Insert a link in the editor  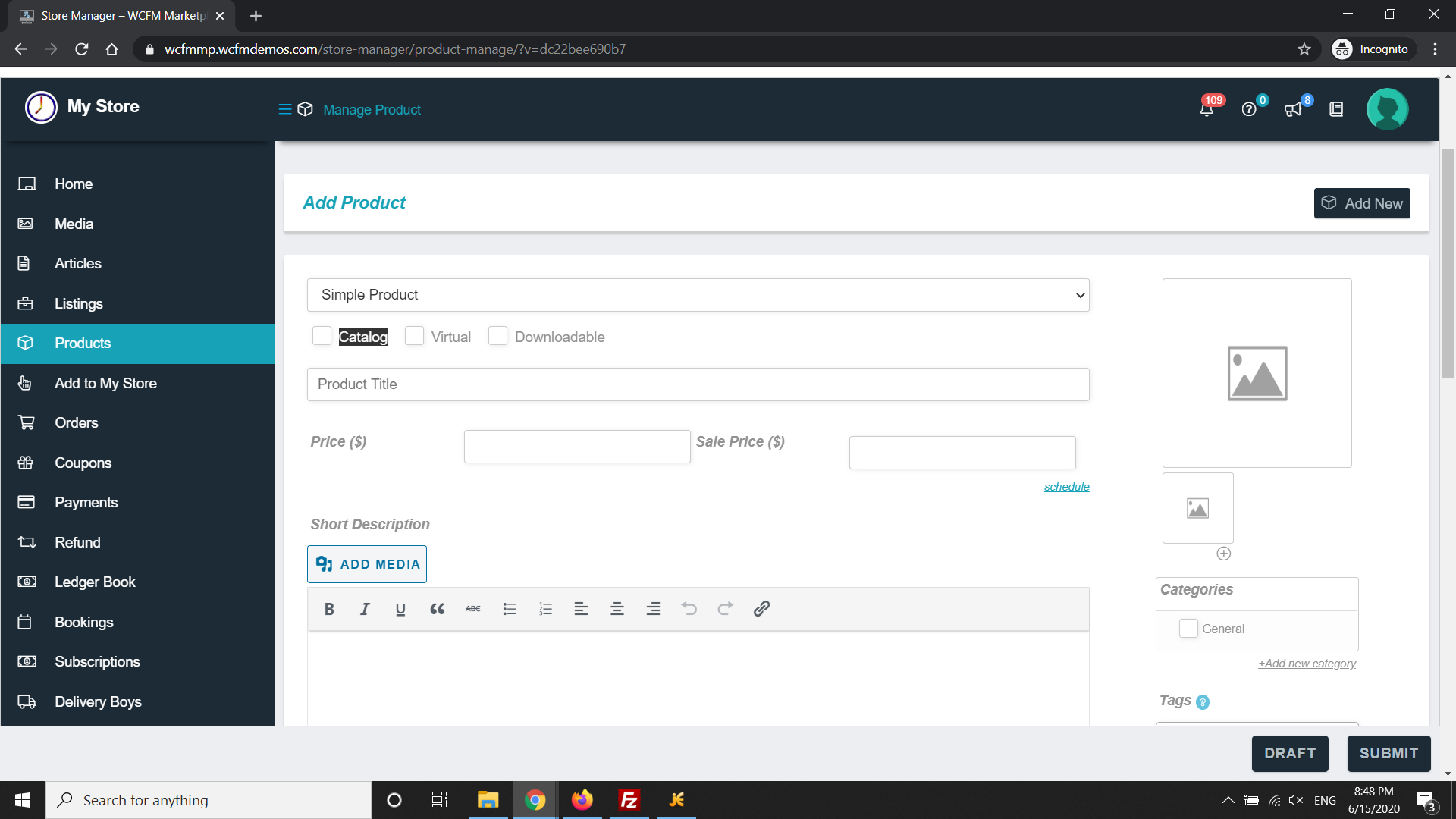(761, 609)
